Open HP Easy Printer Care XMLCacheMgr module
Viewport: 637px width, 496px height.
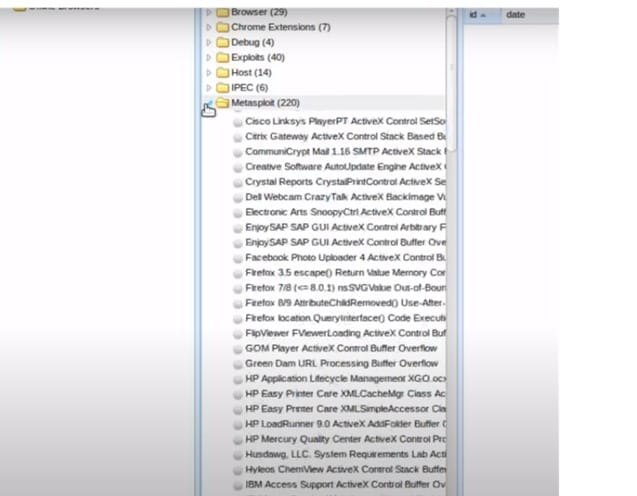point(345,394)
